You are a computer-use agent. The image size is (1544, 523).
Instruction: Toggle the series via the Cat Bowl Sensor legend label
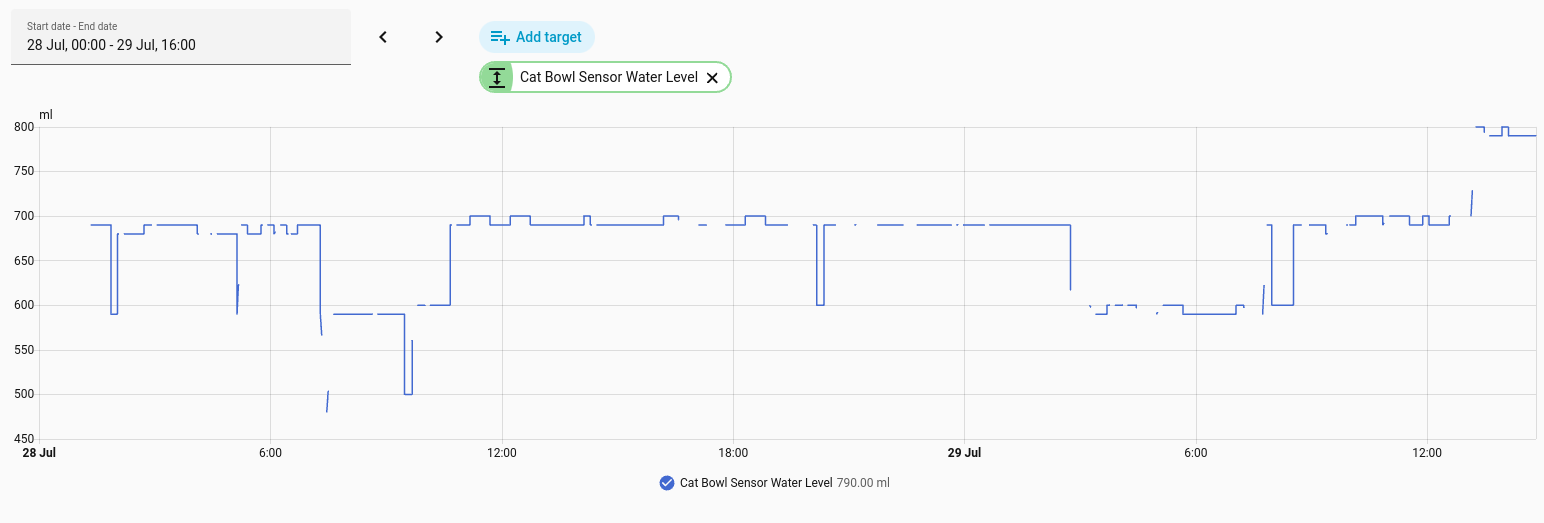(755, 483)
